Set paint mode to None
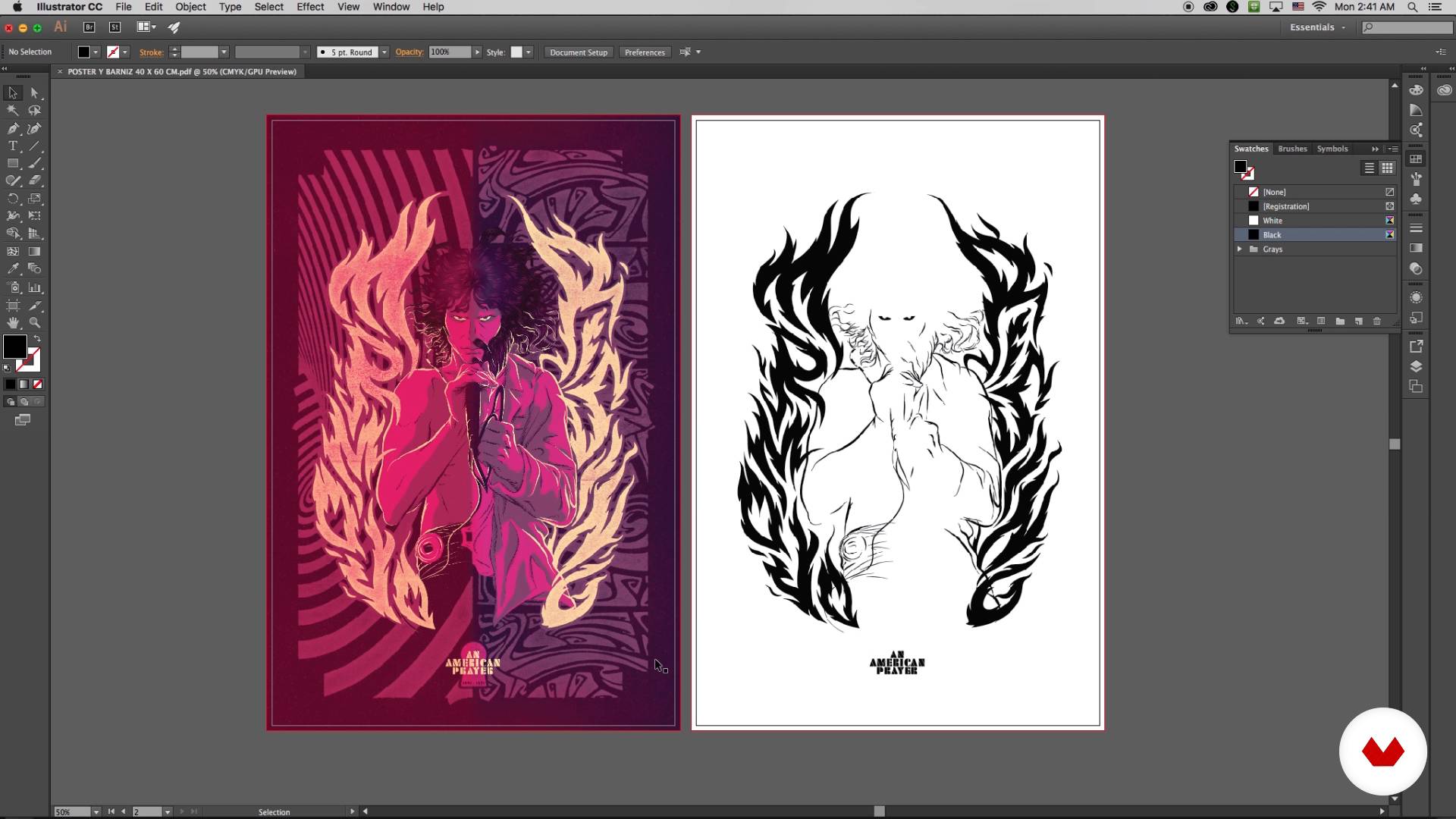The height and width of the screenshot is (819, 1456). click(x=38, y=384)
